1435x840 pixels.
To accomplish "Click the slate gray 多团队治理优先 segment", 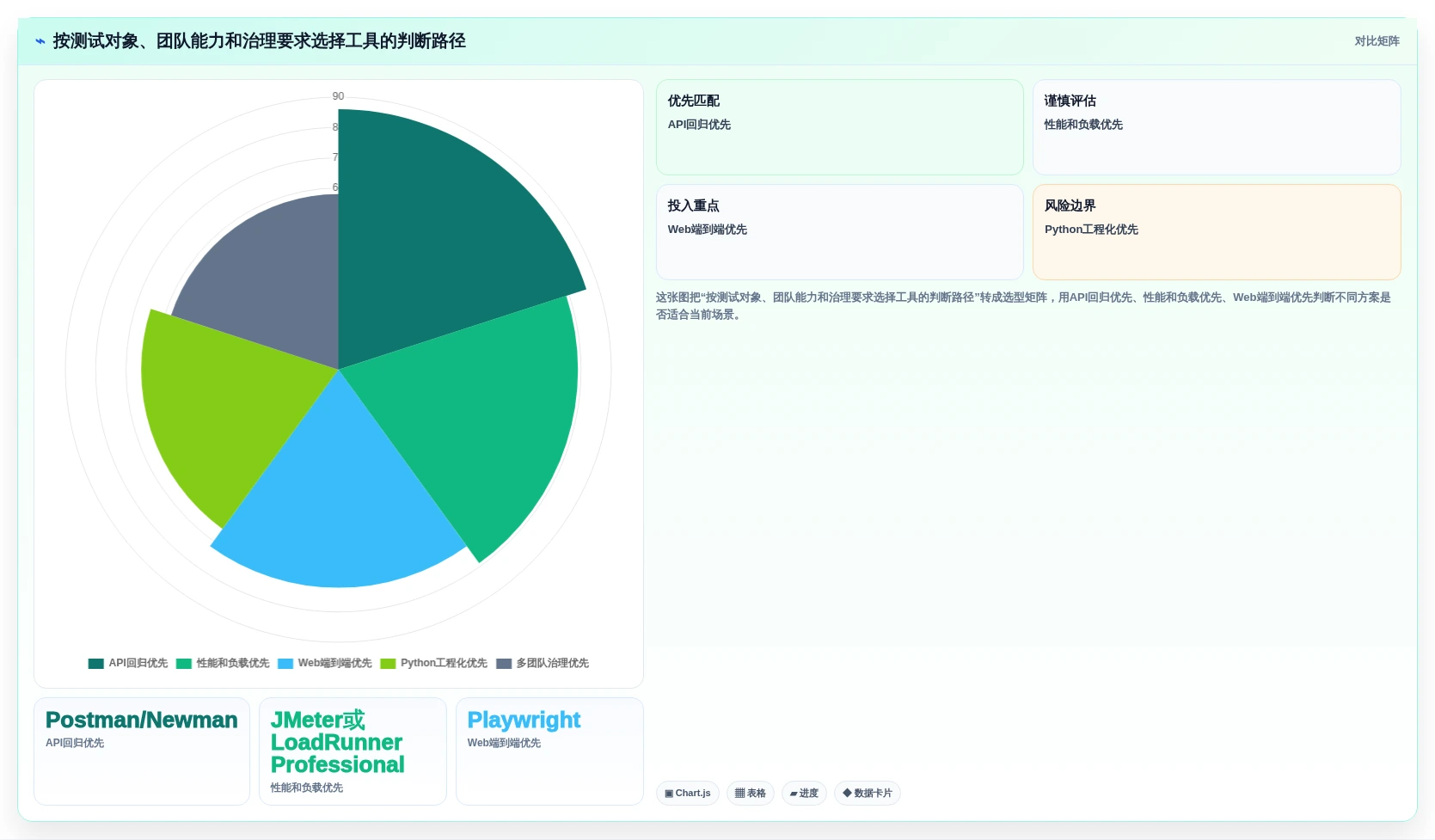I will tap(275, 284).
